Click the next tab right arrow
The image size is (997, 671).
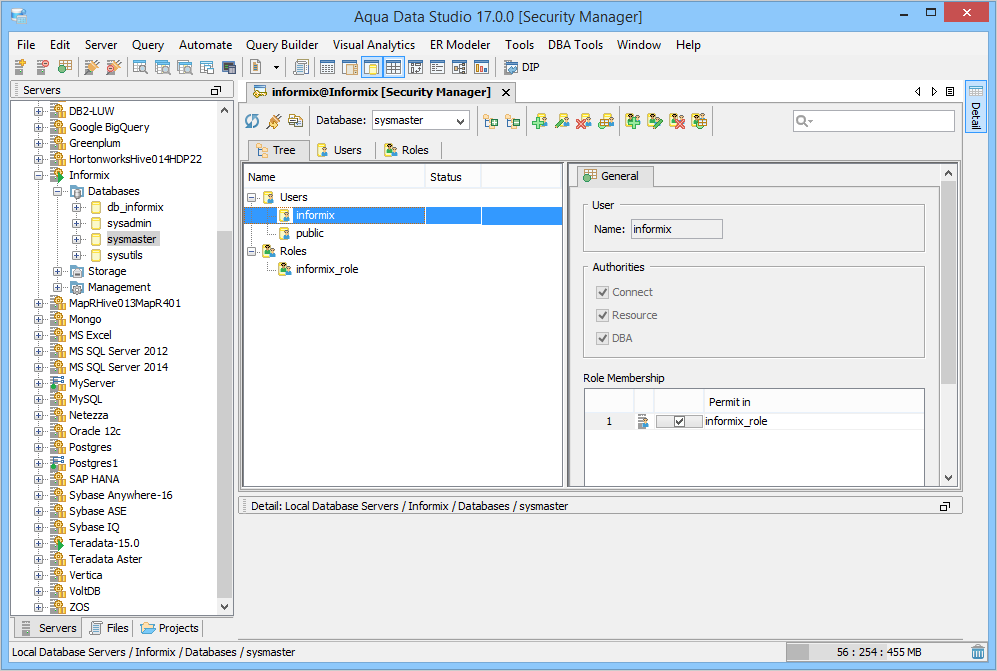tap(934, 92)
